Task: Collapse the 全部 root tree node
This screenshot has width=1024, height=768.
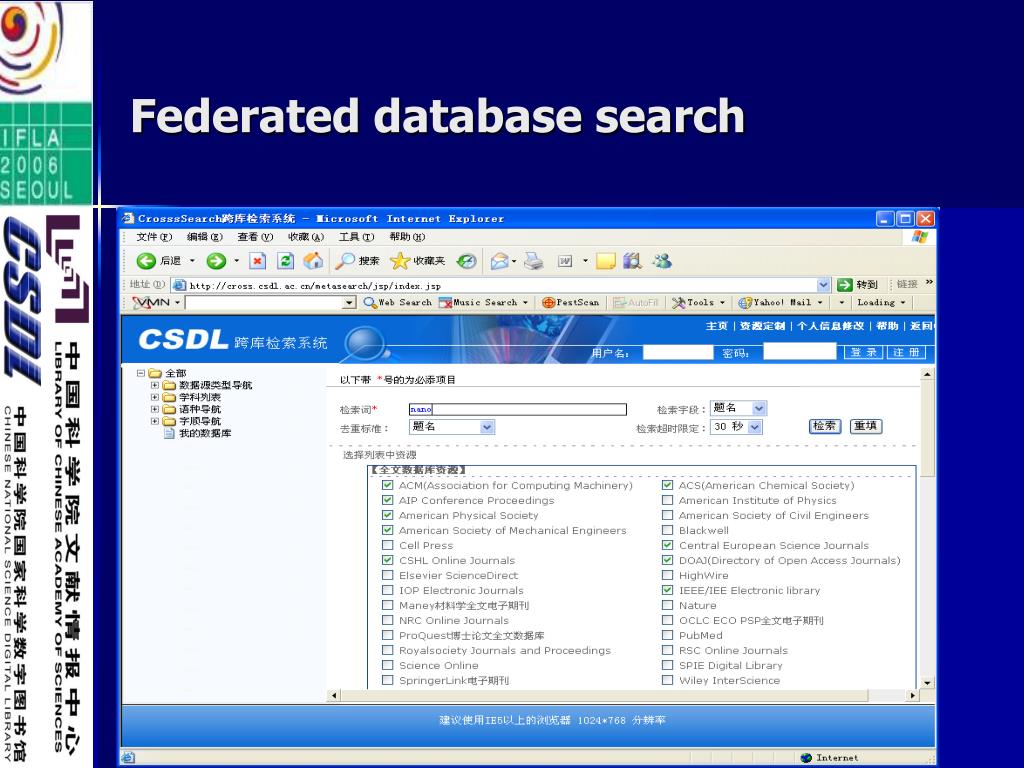Action: coord(140,374)
